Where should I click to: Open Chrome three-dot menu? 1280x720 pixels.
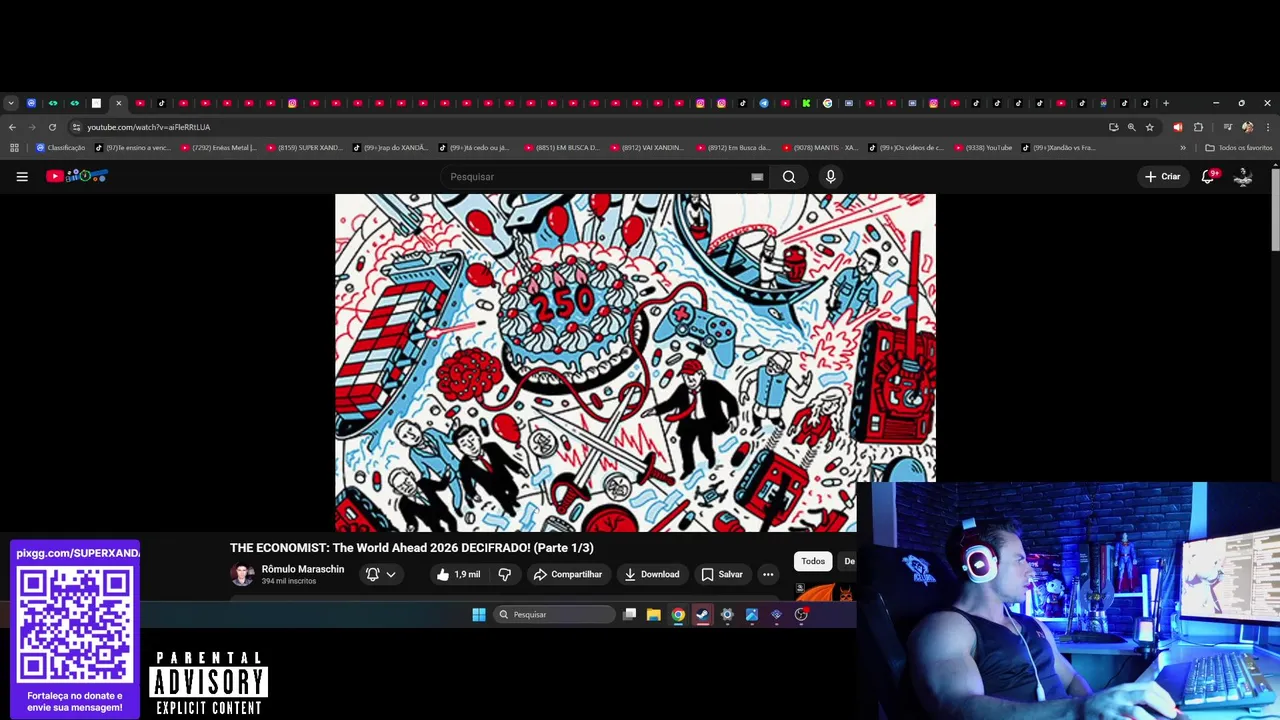[x=1268, y=127]
